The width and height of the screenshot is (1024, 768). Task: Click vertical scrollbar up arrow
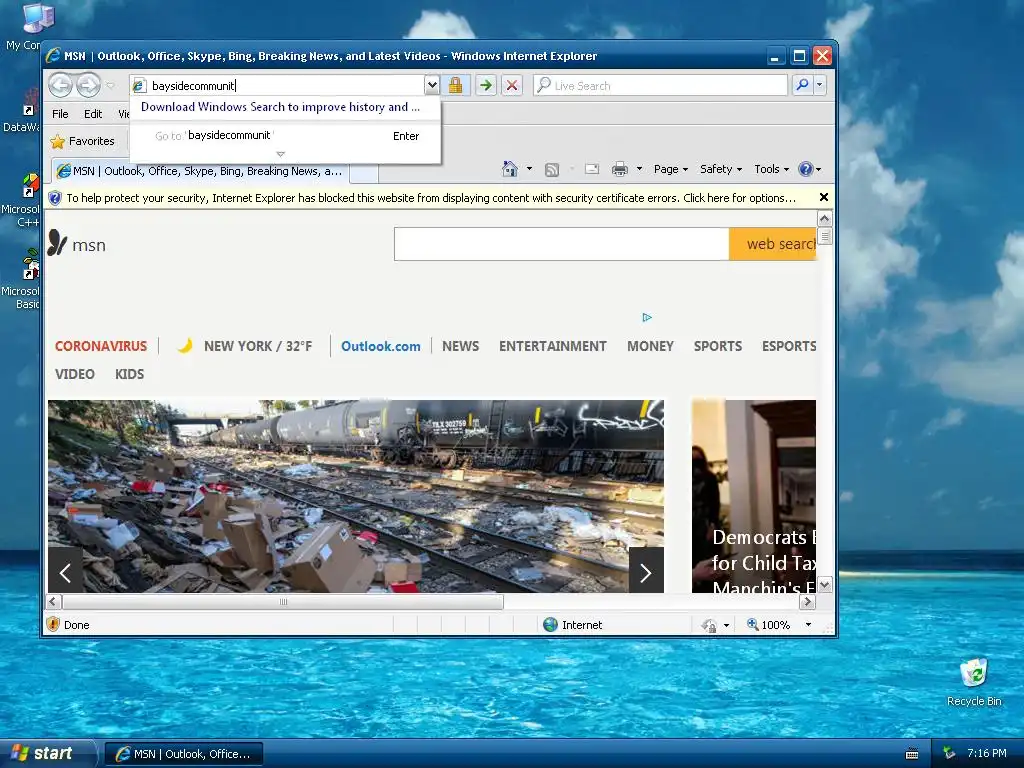tap(825, 218)
